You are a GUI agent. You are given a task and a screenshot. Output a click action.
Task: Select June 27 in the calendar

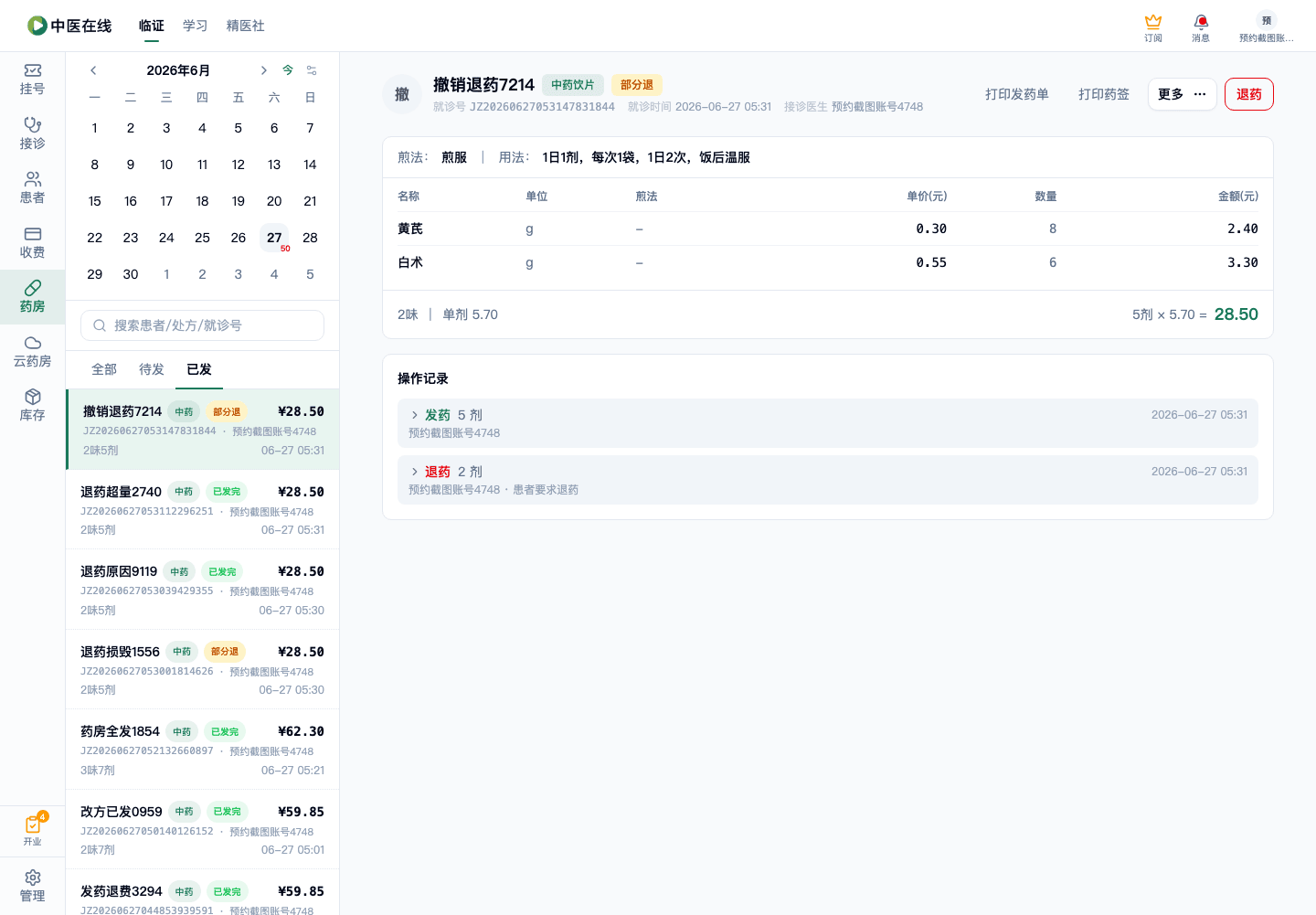(x=274, y=238)
